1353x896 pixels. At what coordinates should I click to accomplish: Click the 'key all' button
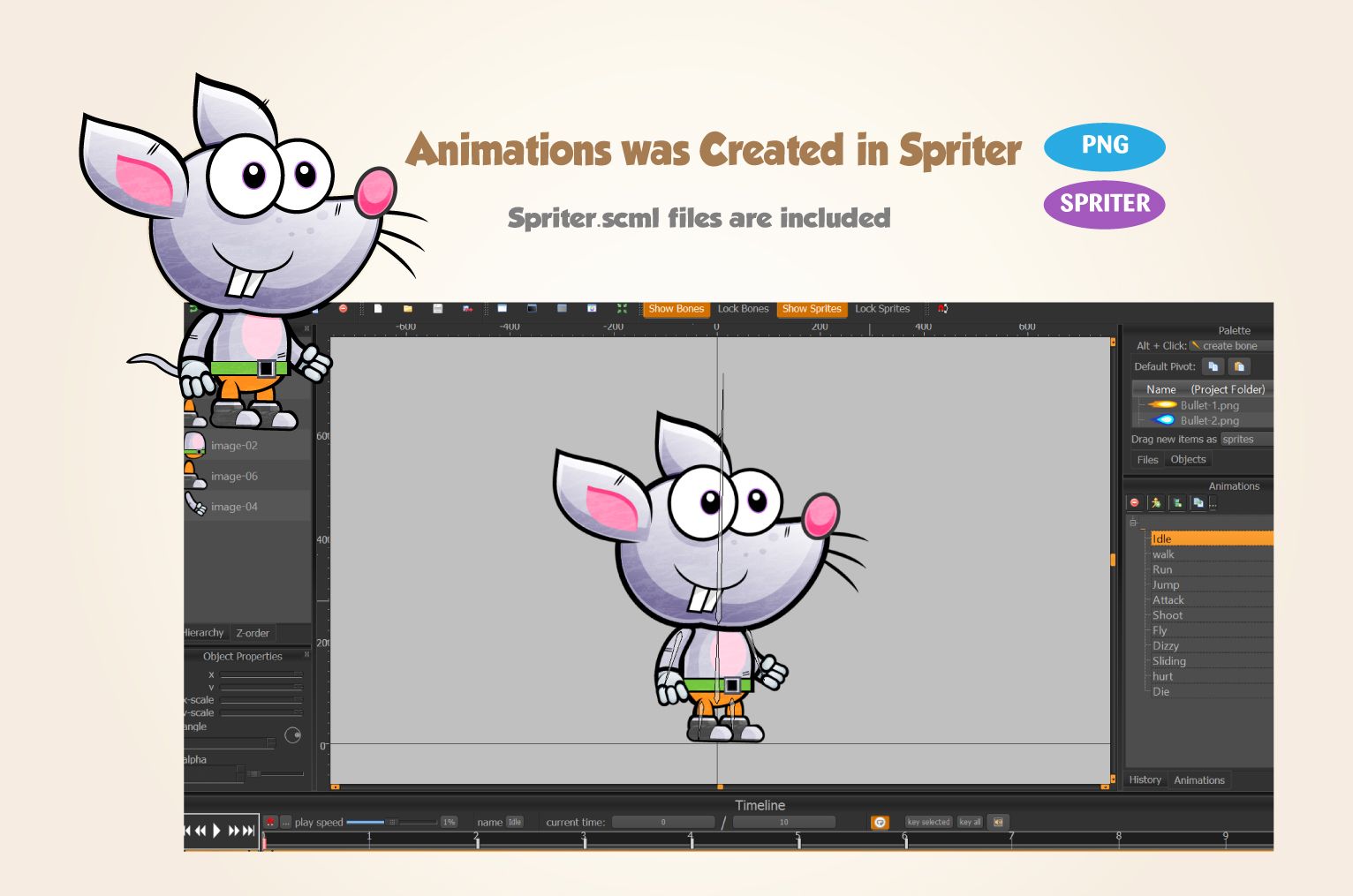click(x=970, y=822)
